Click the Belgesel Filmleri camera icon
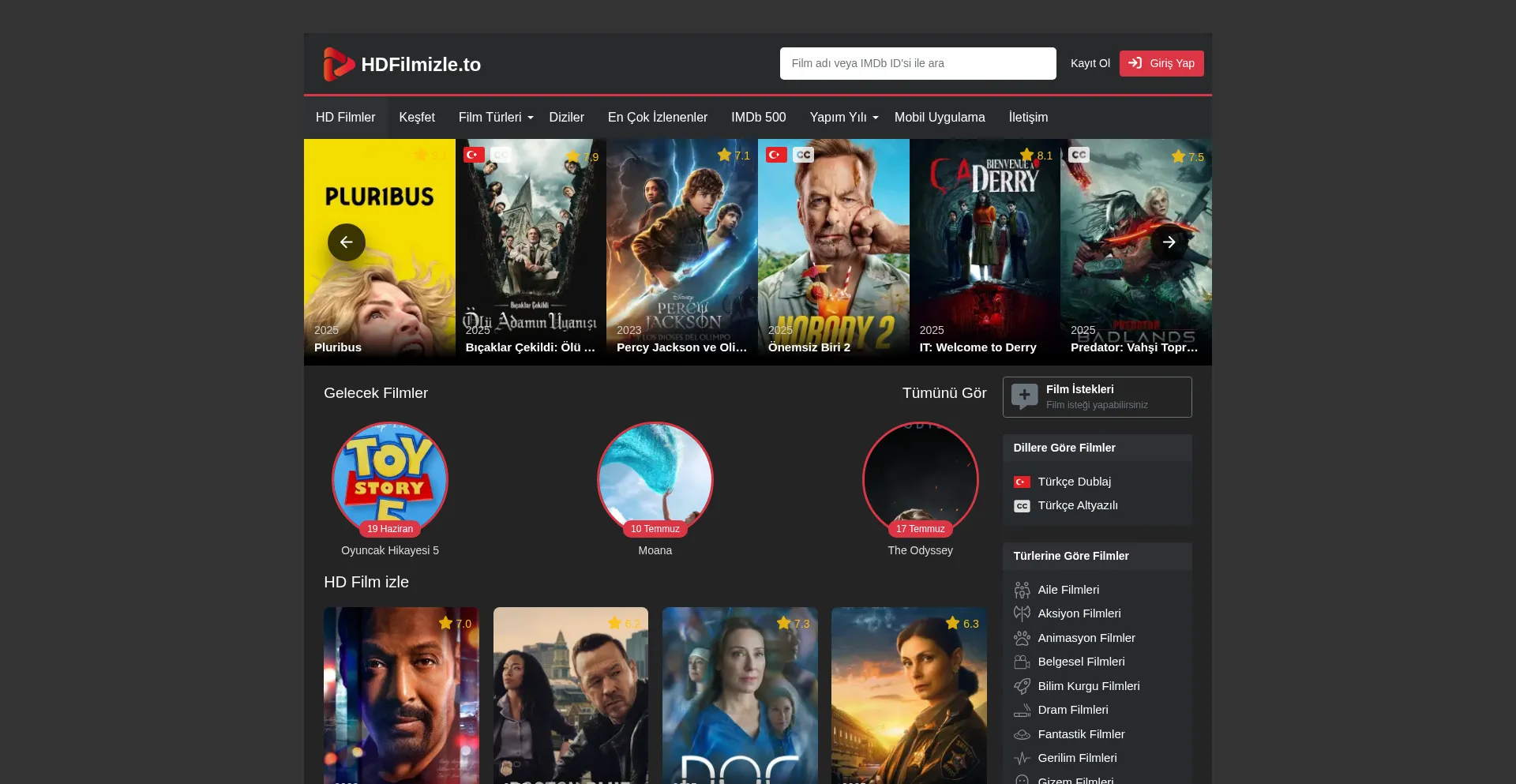Screen dimensions: 1516x784 [1022, 662]
